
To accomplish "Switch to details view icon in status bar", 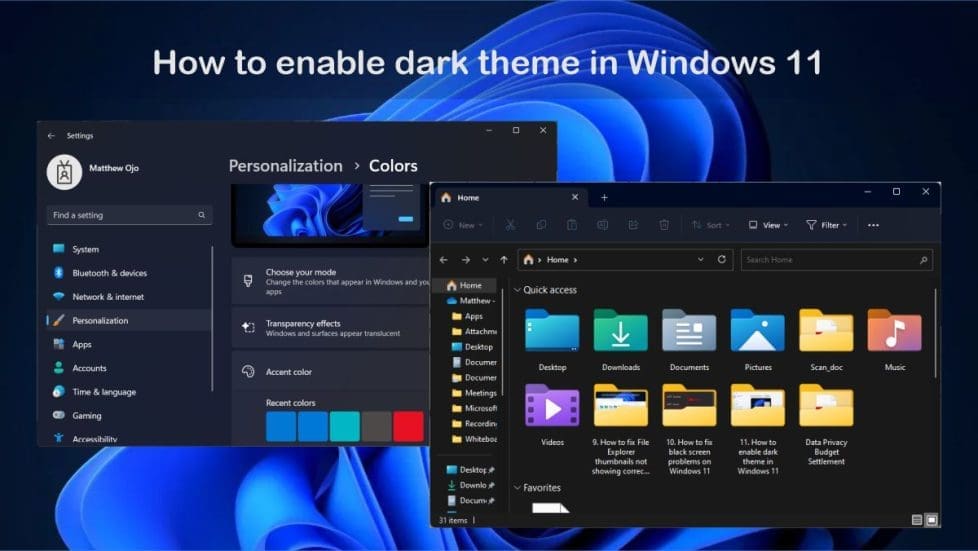I will (917, 520).
